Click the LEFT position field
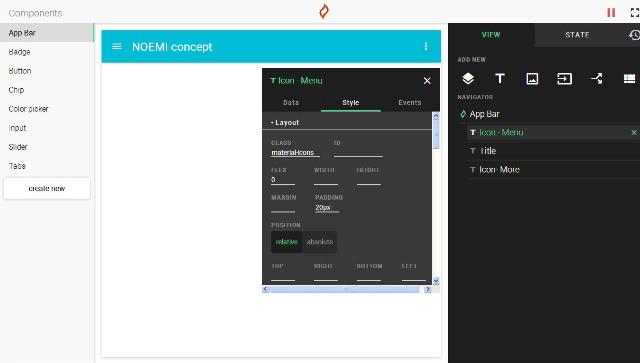640x363 pixels. coord(413,276)
